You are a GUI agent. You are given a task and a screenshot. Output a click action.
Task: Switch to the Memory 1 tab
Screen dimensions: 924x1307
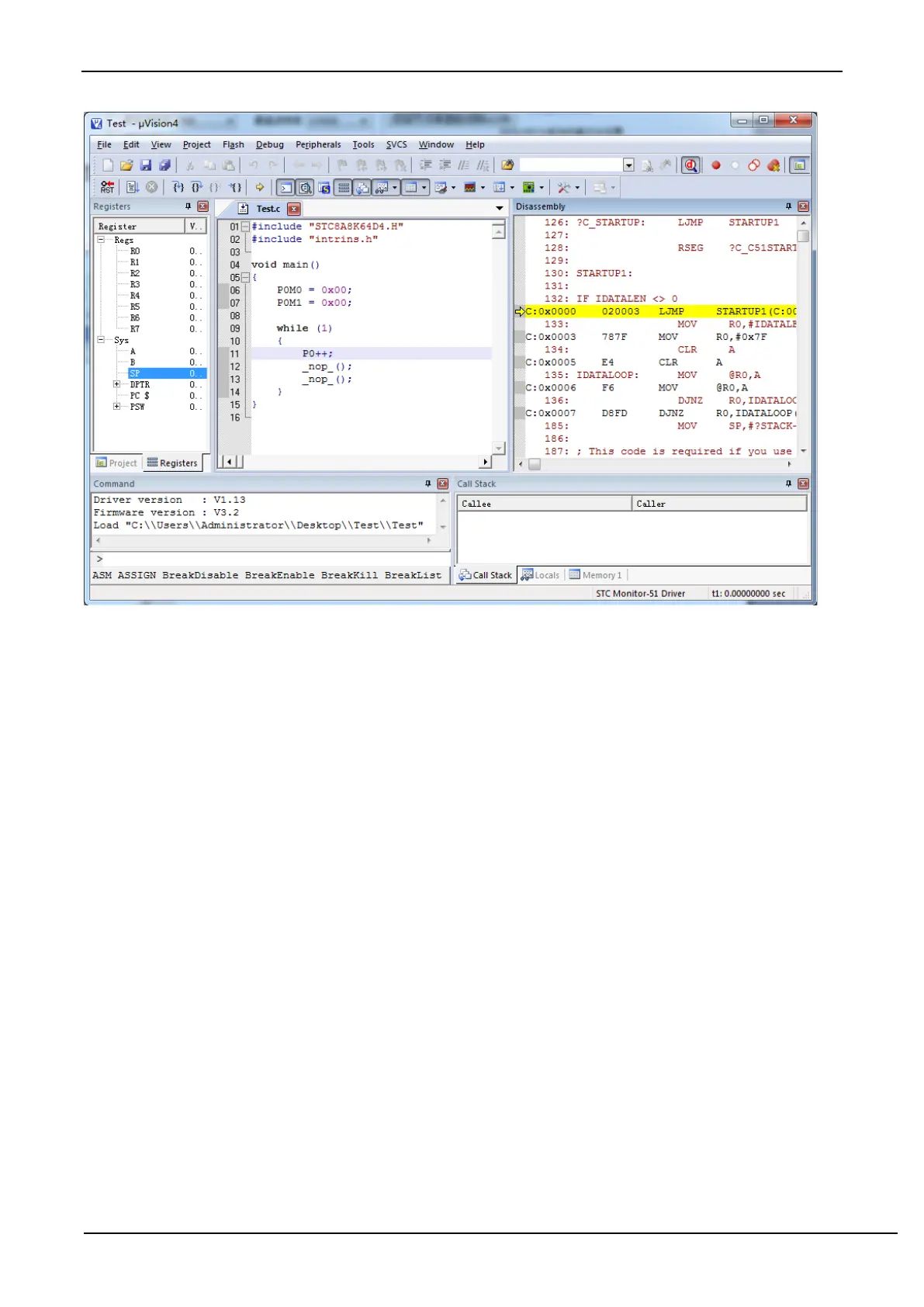596,575
